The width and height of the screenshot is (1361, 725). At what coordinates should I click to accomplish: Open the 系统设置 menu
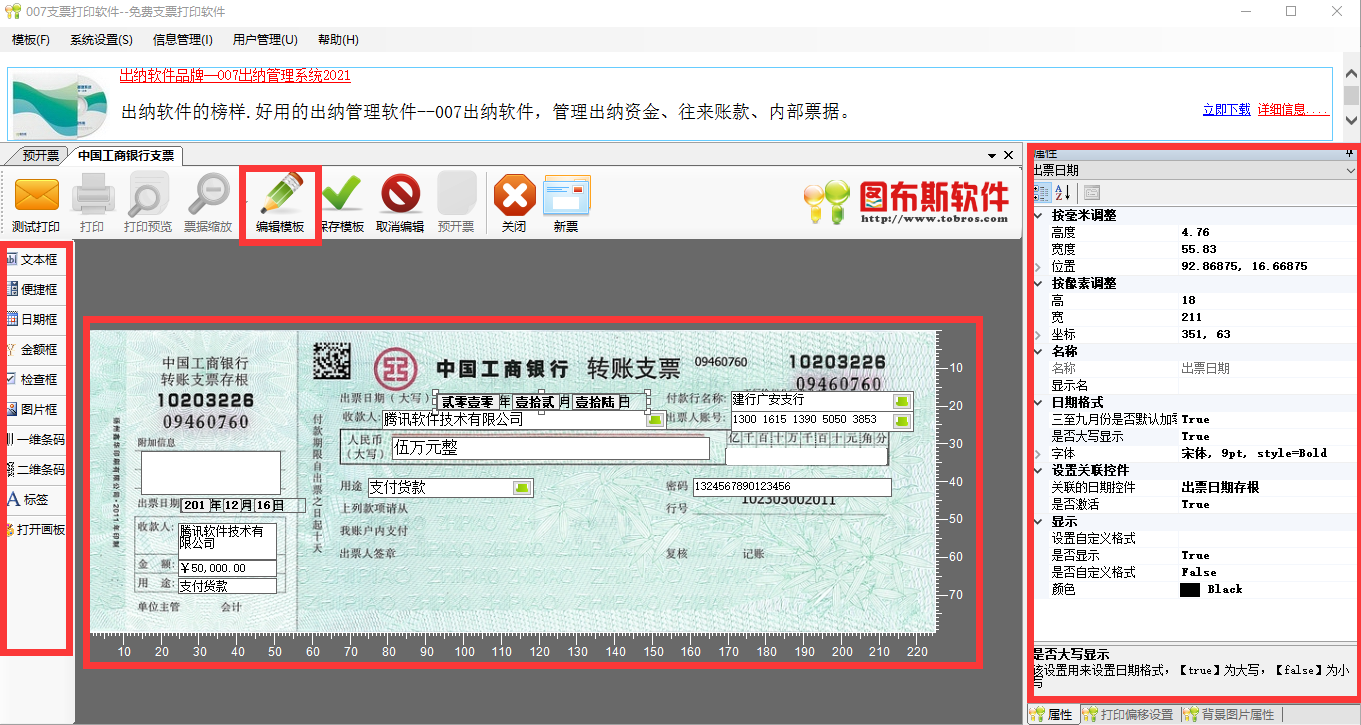point(99,39)
